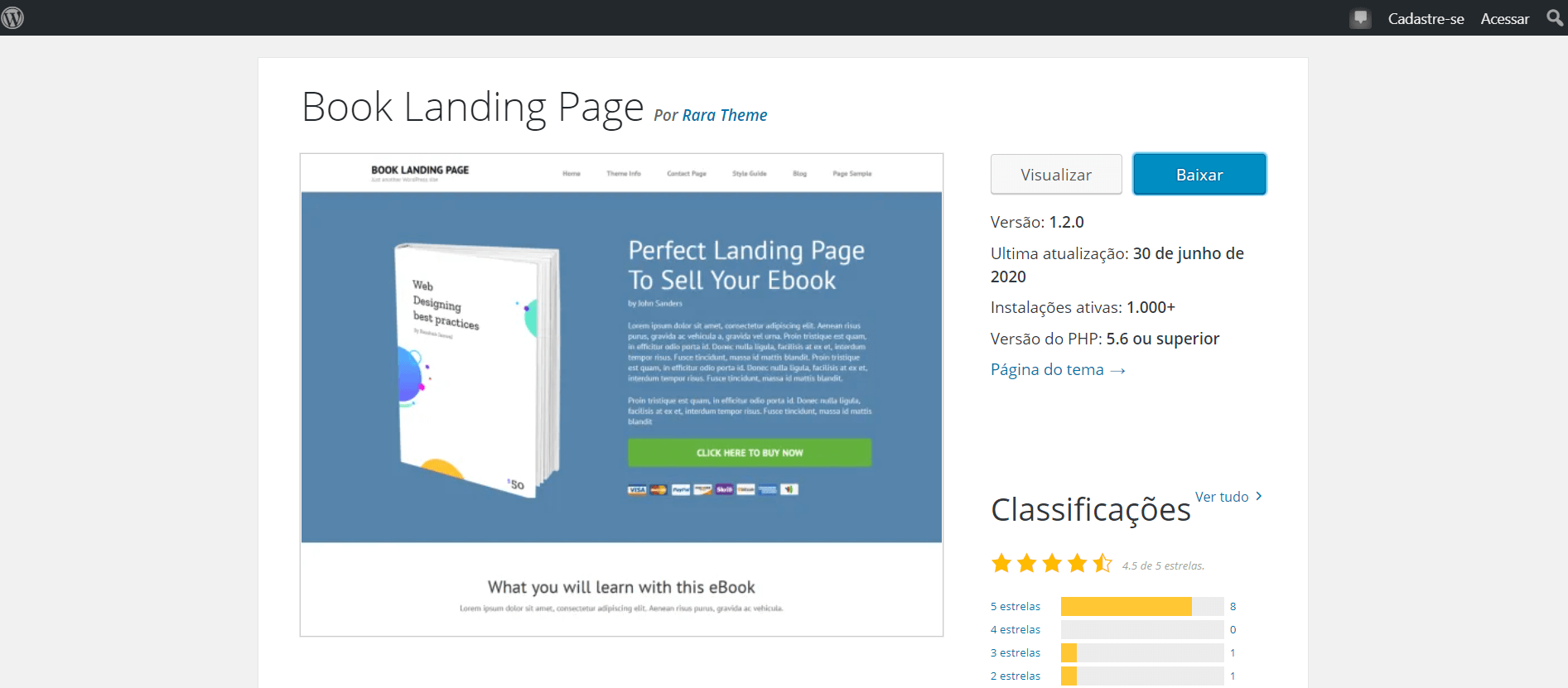Click the Cadastre-se link
This screenshot has width=1568, height=688.
(x=1426, y=18)
